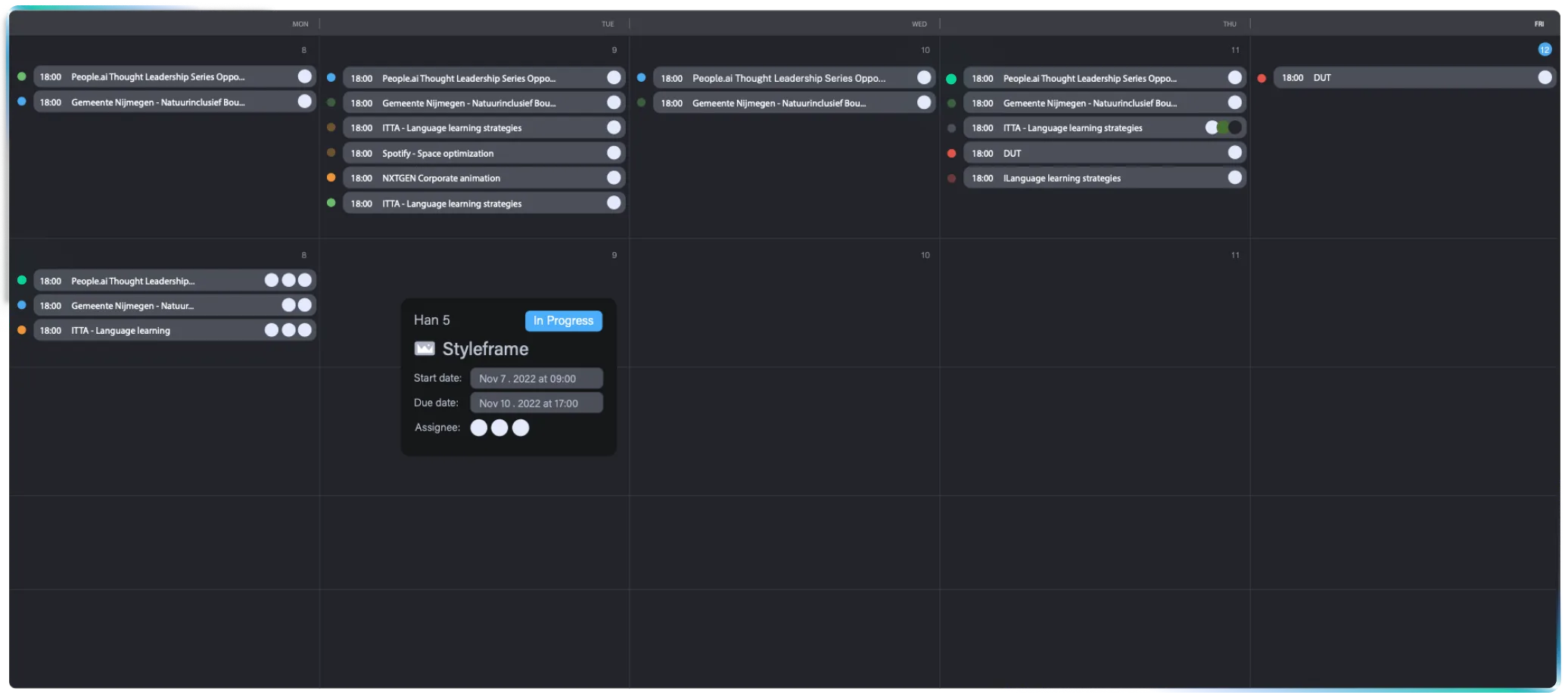1568x698 pixels.
Task: Click the orange dot beside NXTGEN Corporate animation
Action: [x=331, y=178]
